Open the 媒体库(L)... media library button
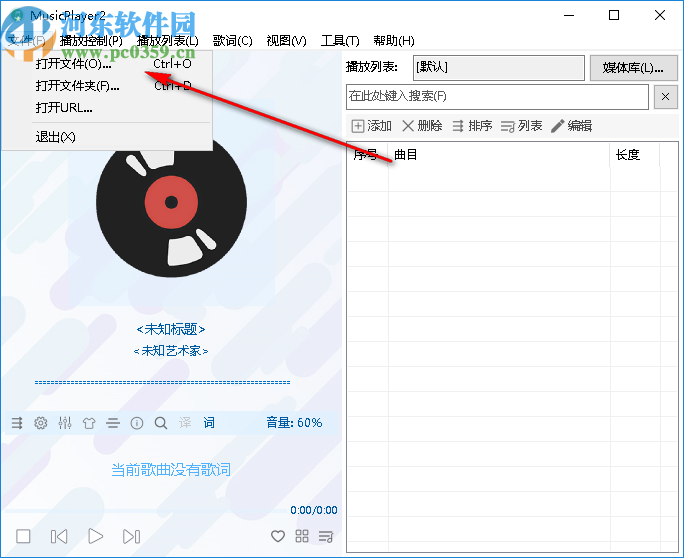Image resolution: width=684 pixels, height=558 pixels. pos(633,68)
